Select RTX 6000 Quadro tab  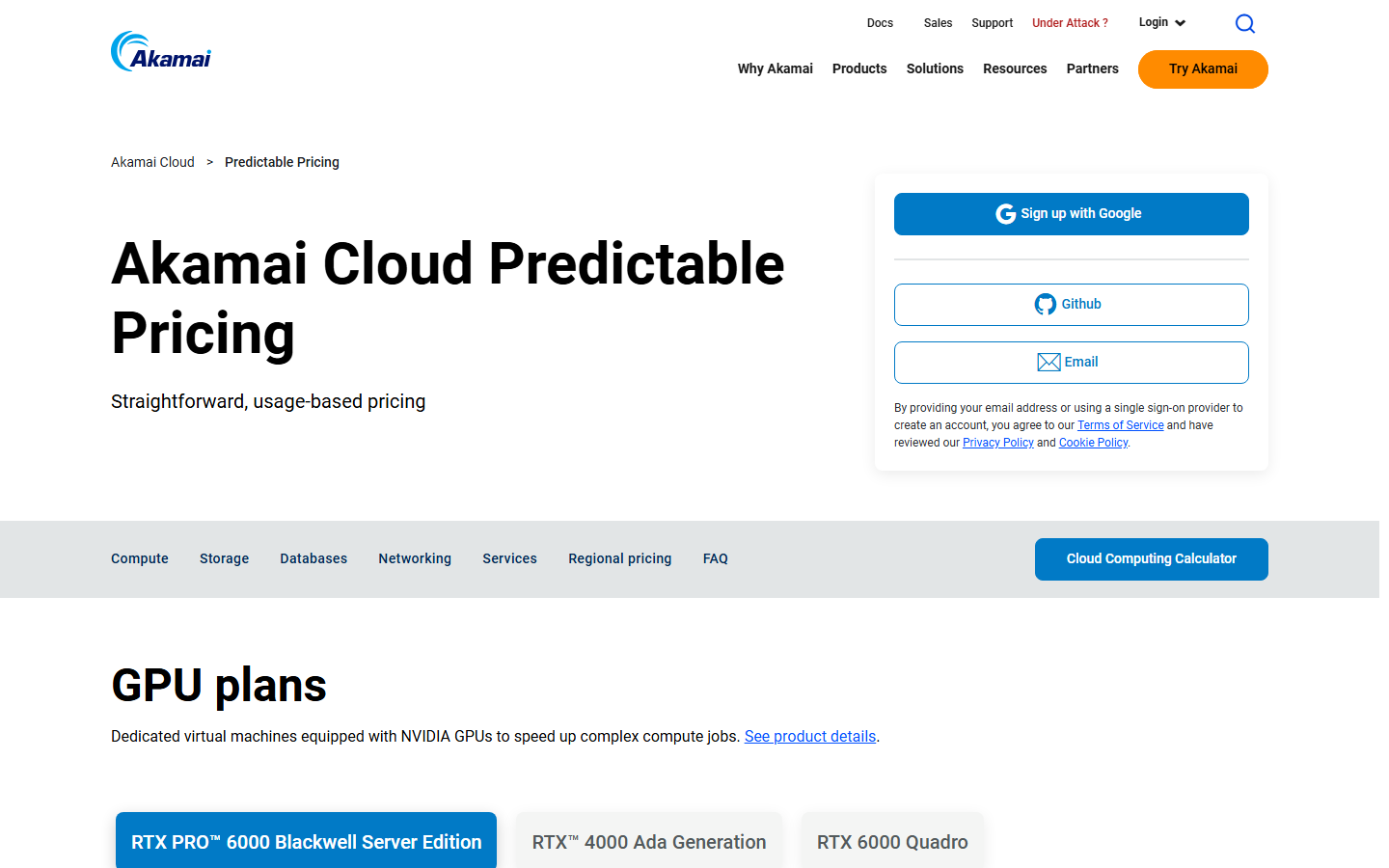[892, 841]
